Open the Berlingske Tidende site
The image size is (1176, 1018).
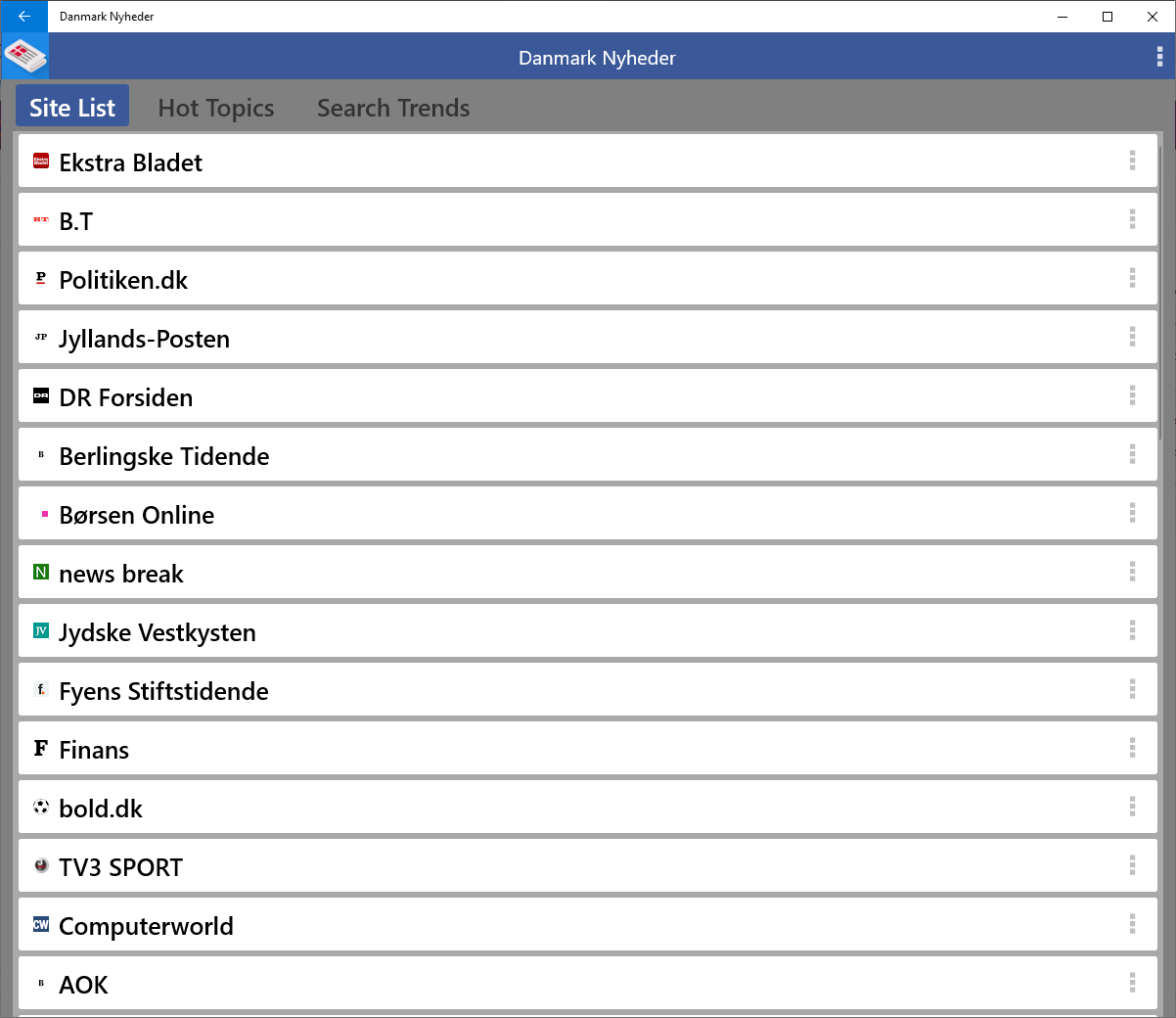587,454
